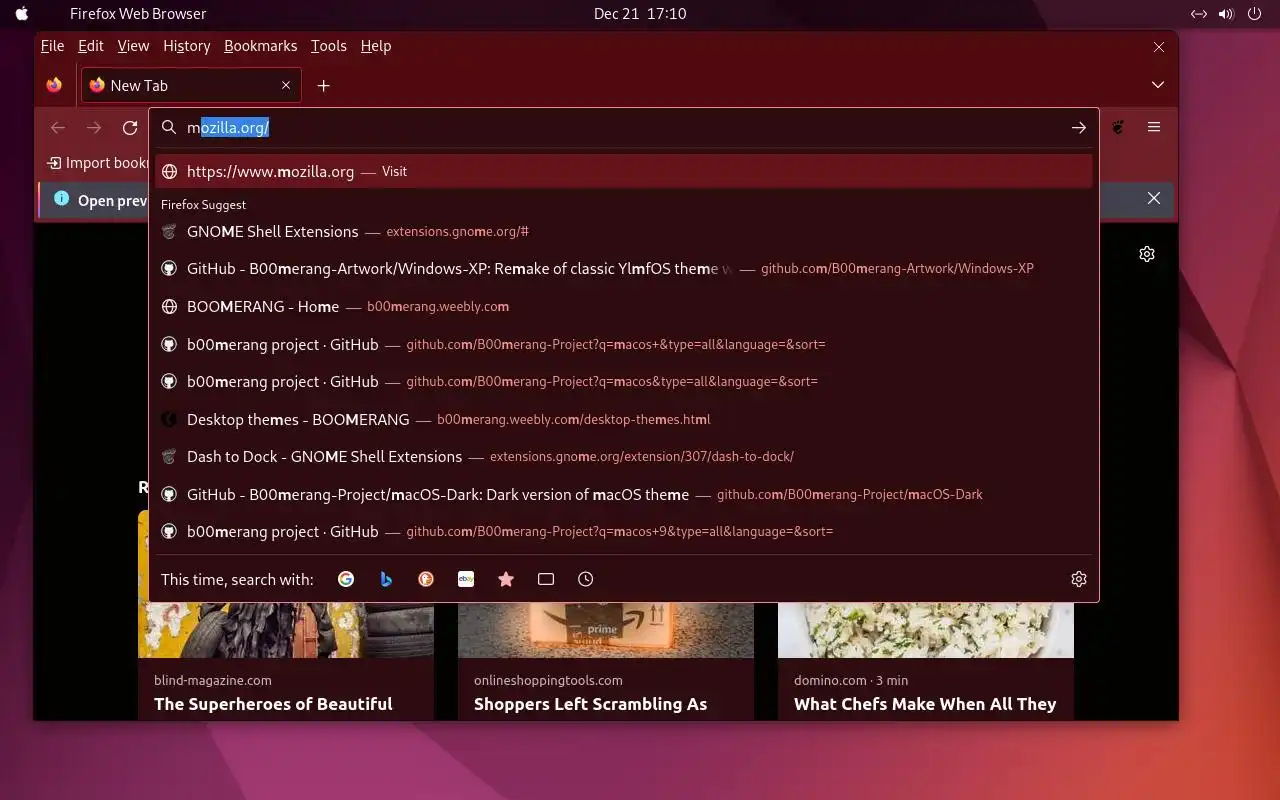Close the New Tab tab
Image resolution: width=1280 pixels, height=800 pixels.
(x=286, y=86)
